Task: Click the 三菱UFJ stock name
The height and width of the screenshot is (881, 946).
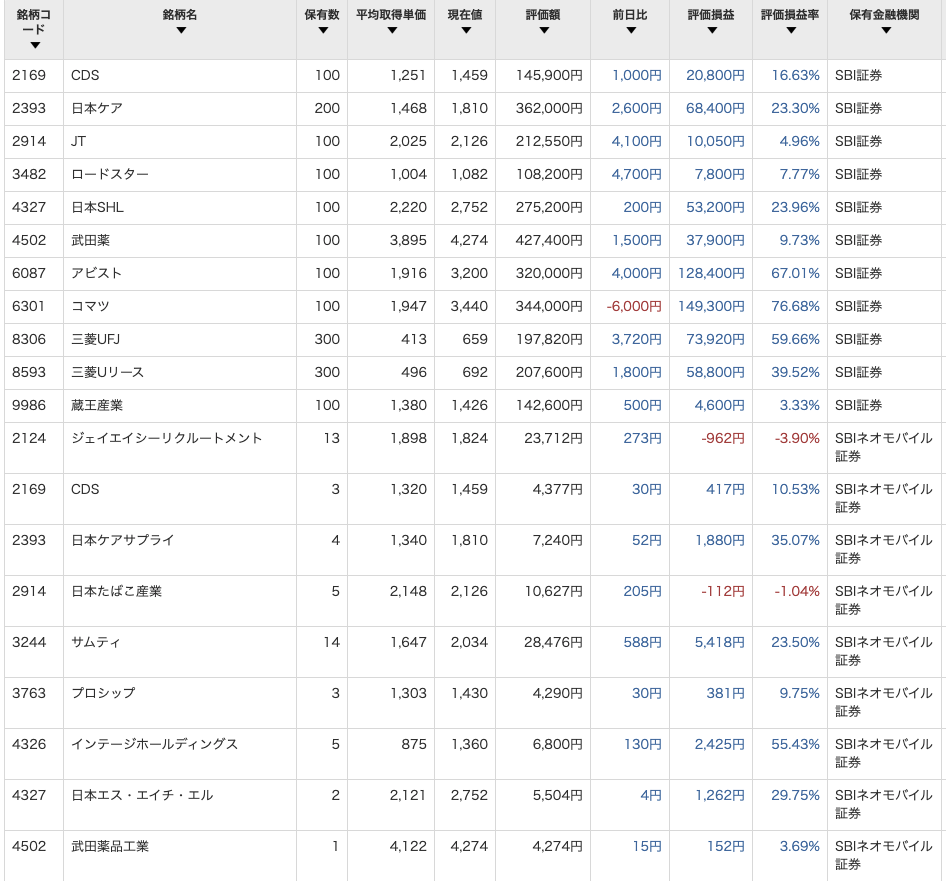Action: (95, 339)
